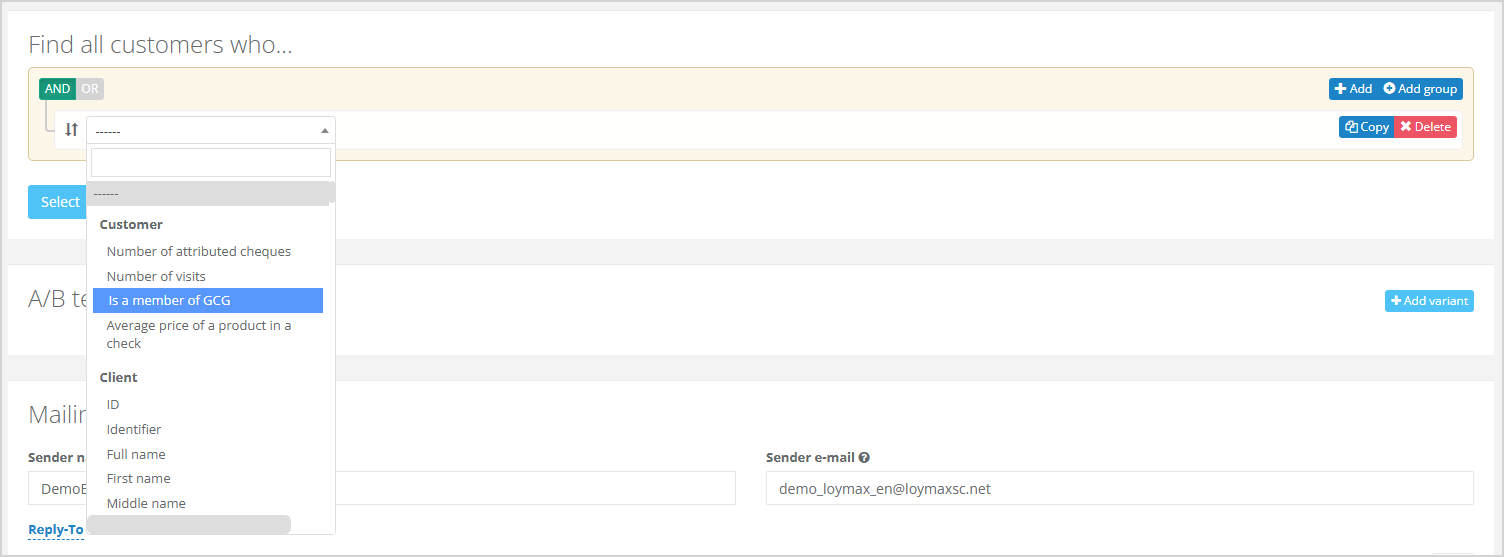1504x557 pixels.
Task: Click Add group button
Action: [x=1420, y=89]
